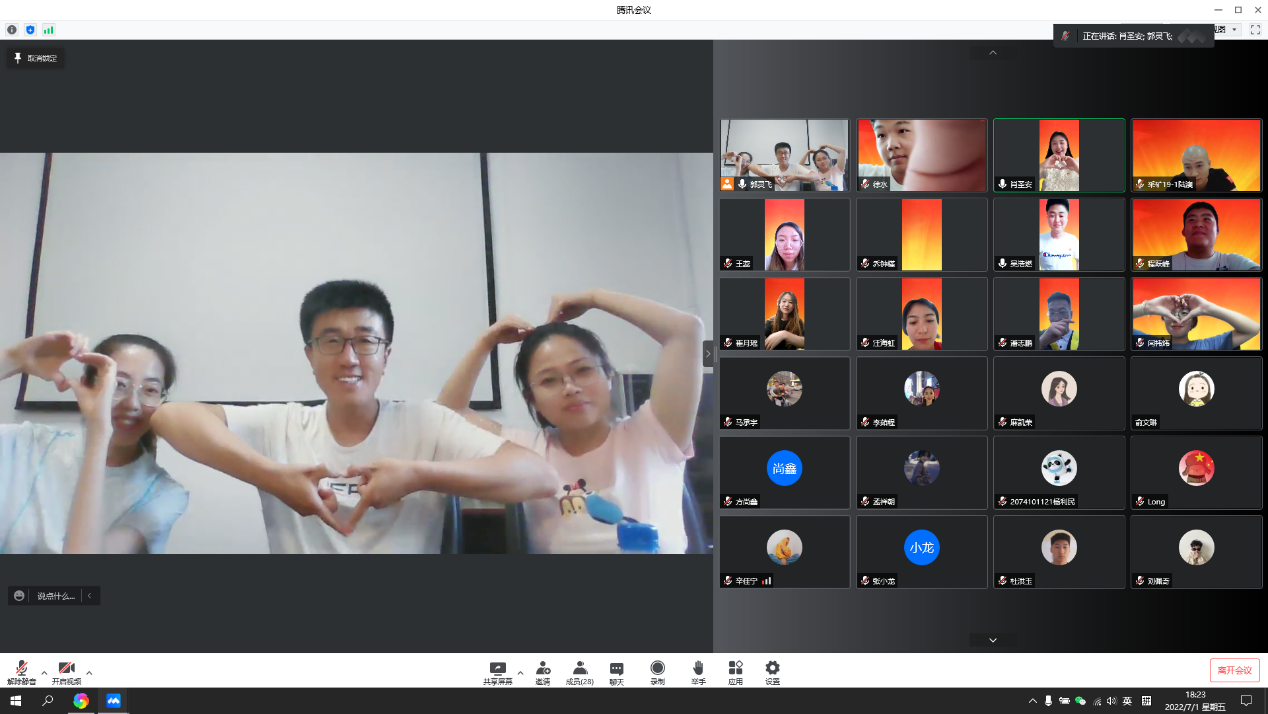
Task: Expand share screen options arrow
Action: tap(520, 672)
